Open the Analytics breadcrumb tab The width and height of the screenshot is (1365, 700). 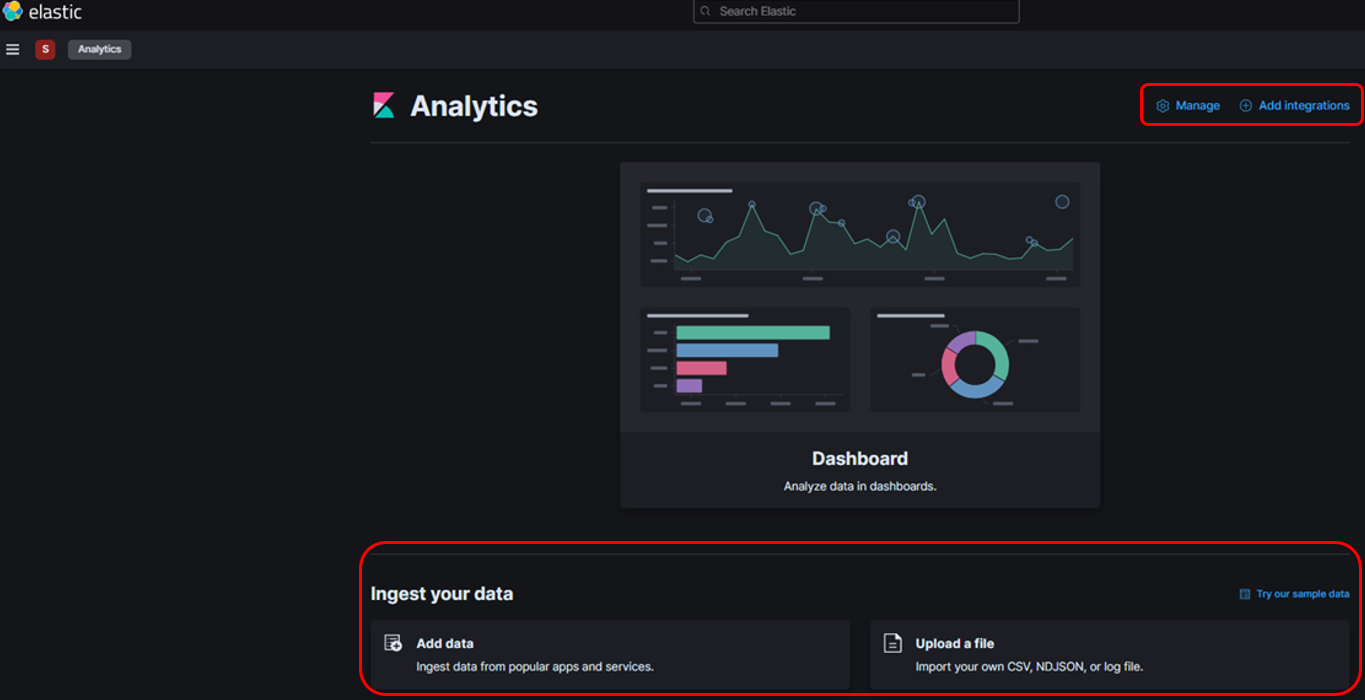(99, 48)
